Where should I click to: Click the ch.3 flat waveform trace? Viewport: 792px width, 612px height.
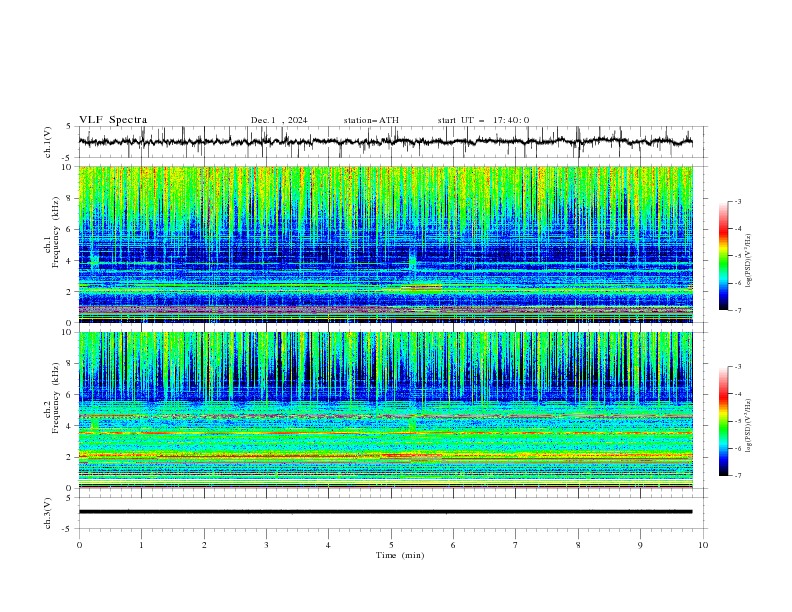pyautogui.click(x=385, y=512)
